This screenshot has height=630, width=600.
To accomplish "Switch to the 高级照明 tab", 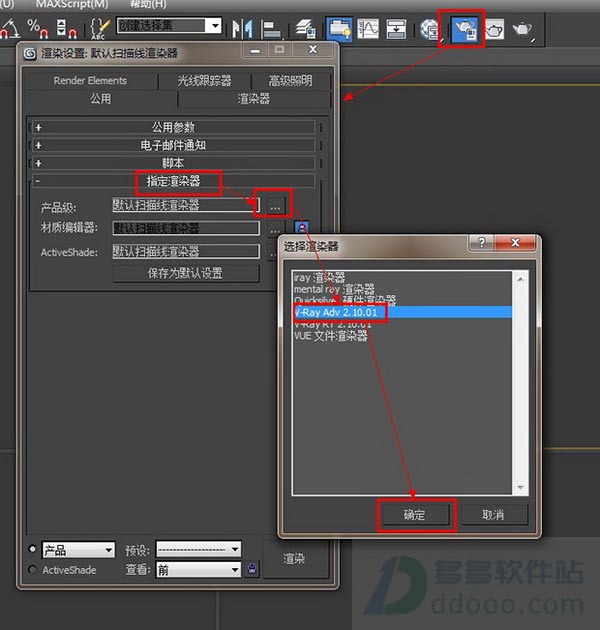I will coord(290,81).
